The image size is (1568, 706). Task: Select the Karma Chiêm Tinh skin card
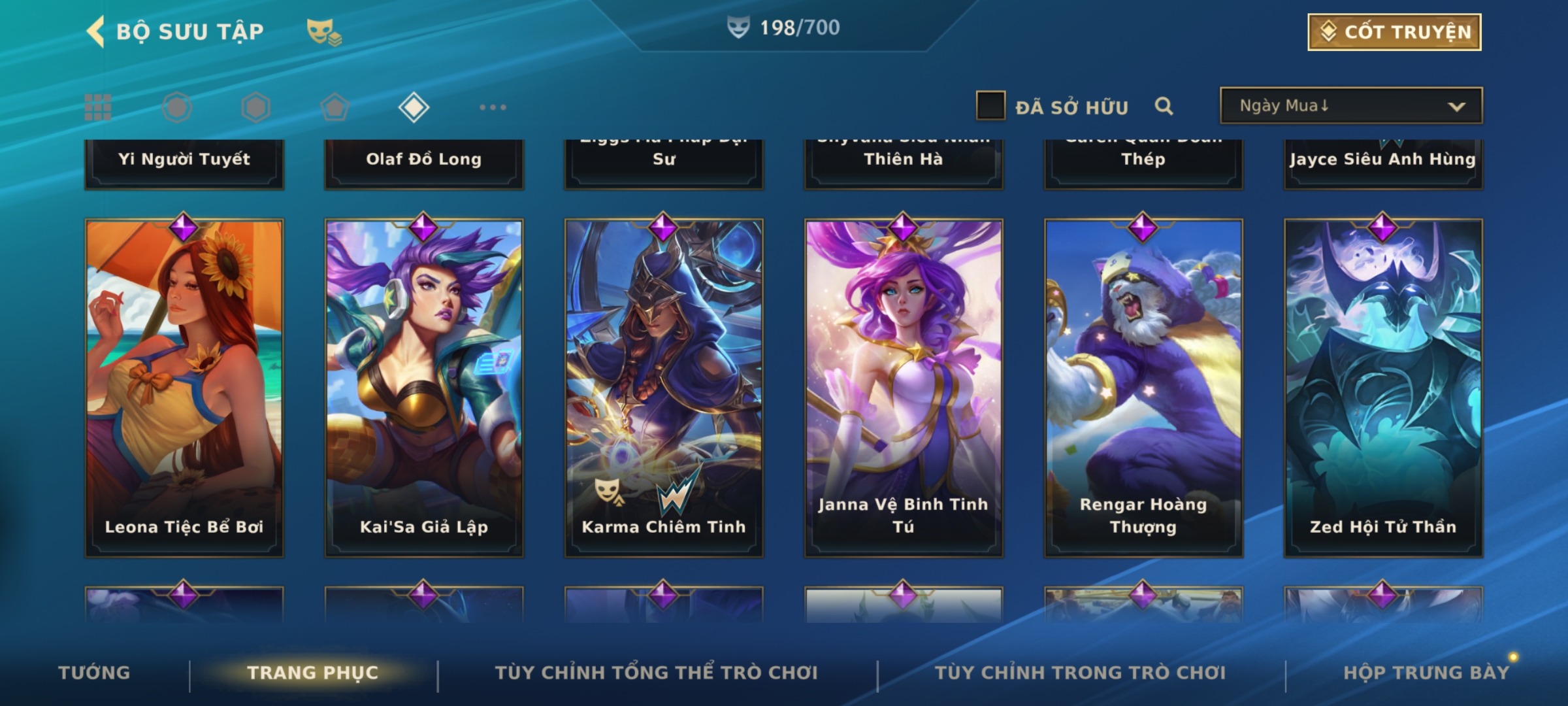tap(664, 388)
